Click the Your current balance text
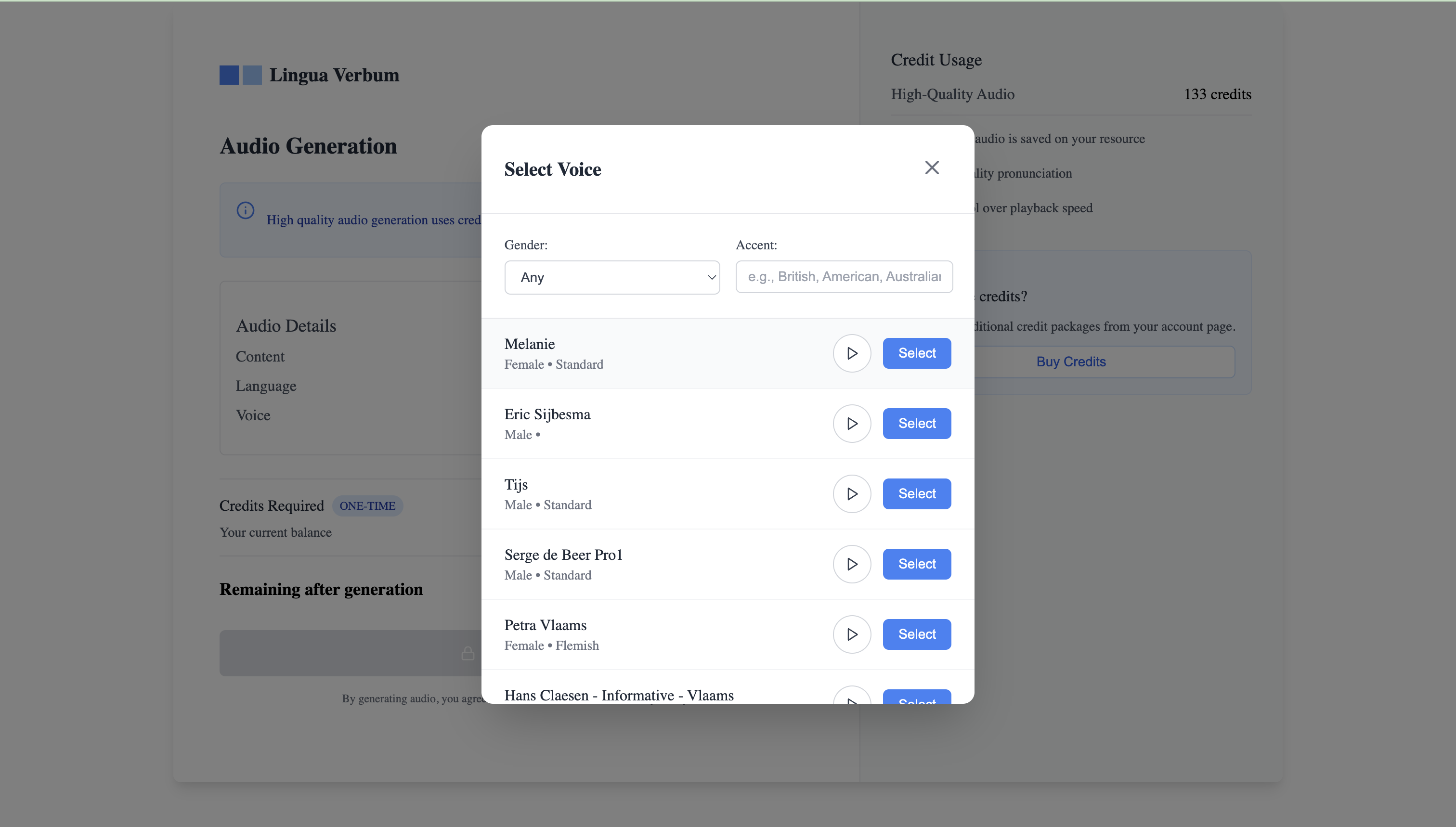Viewport: 1456px width, 827px height. coord(275,533)
